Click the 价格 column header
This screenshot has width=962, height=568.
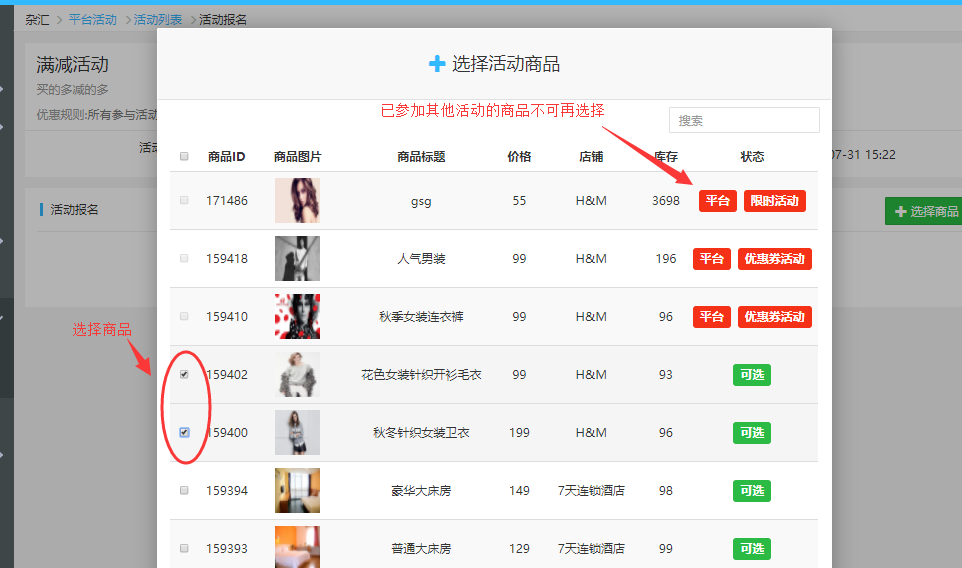tap(519, 156)
